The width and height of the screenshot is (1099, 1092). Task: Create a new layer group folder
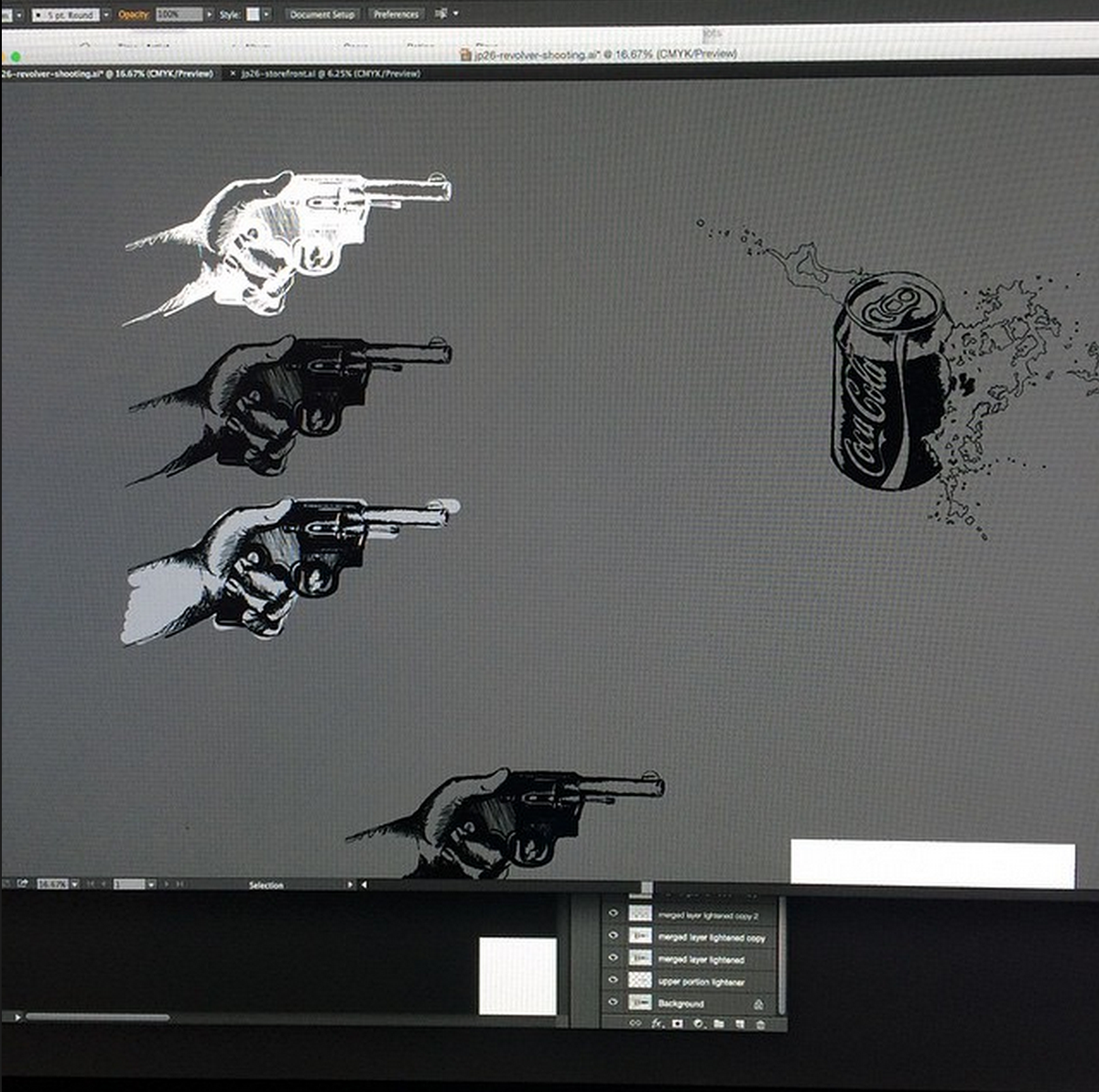tap(719, 1023)
